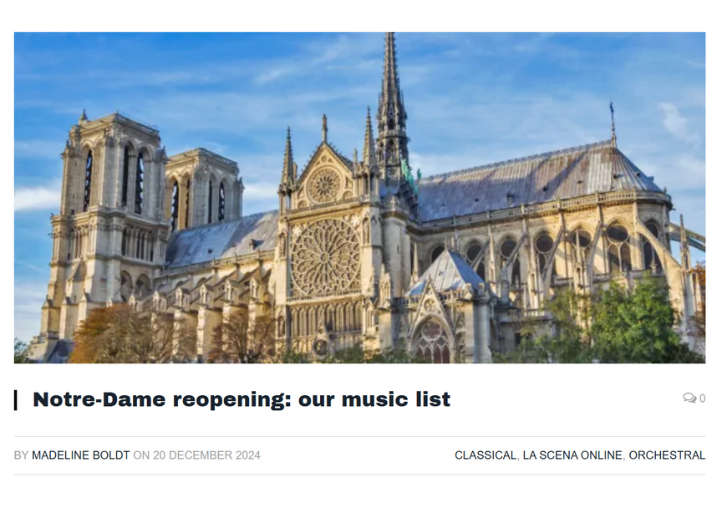The image size is (722, 509).
Task: Go to the Orchestral category
Action: 667,455
